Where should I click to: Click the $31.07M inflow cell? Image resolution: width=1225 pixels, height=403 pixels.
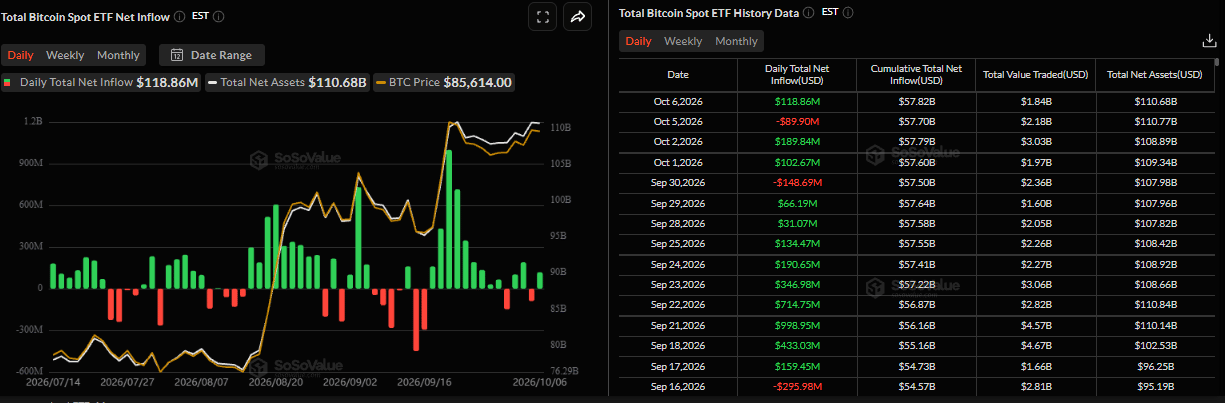click(797, 223)
